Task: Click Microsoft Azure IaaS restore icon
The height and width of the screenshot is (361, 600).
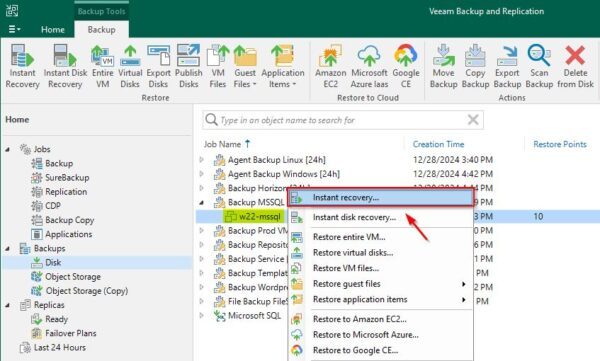Action: 369,66
